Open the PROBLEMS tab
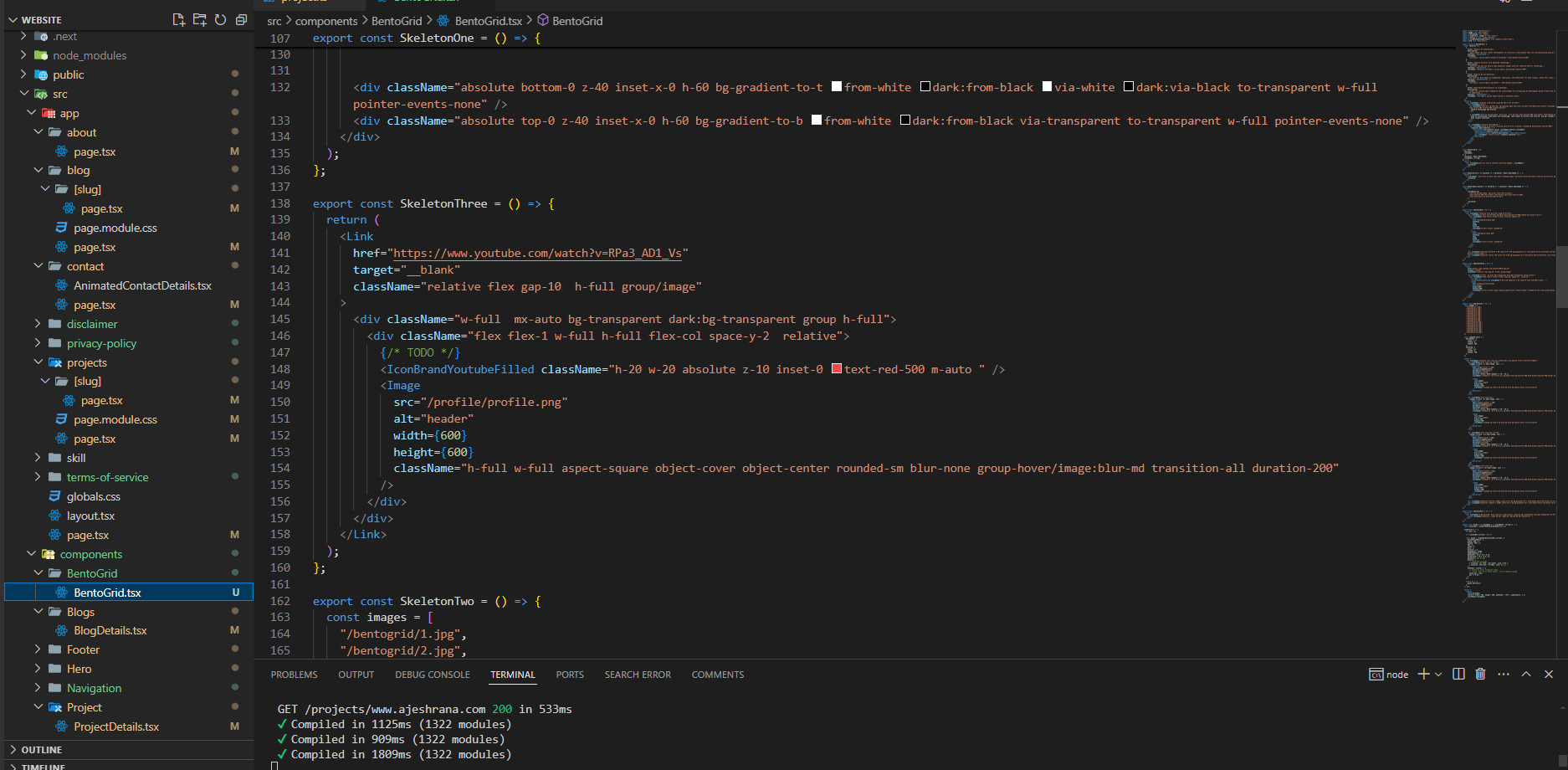Image resolution: width=1568 pixels, height=770 pixels. 294,675
